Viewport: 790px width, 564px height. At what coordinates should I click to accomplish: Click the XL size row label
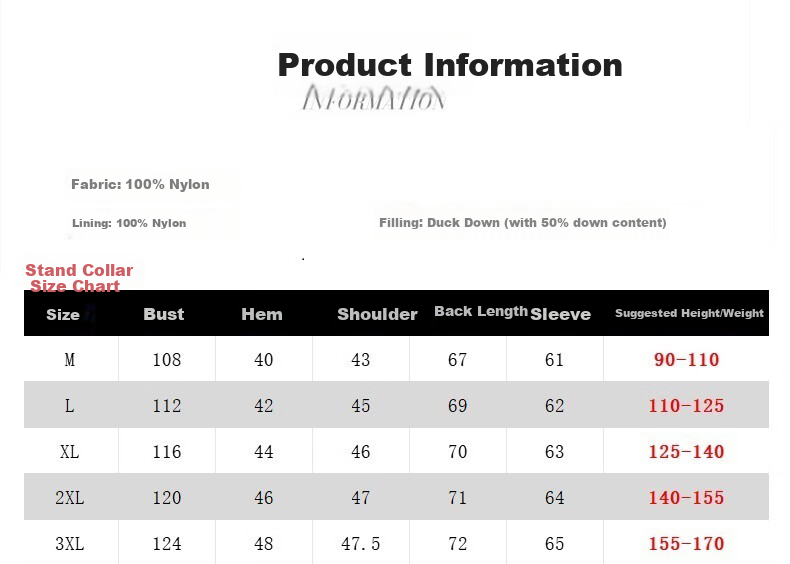tap(70, 452)
